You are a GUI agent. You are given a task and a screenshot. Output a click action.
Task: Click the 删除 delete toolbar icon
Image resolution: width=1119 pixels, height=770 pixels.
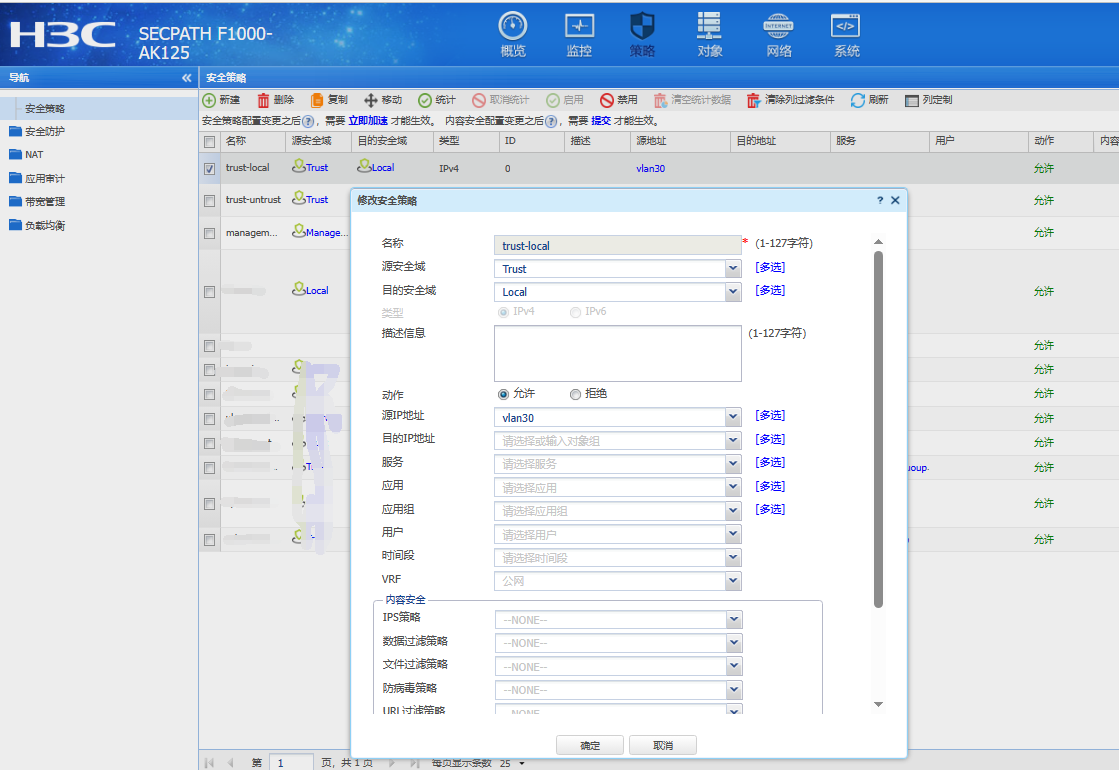click(x=264, y=100)
